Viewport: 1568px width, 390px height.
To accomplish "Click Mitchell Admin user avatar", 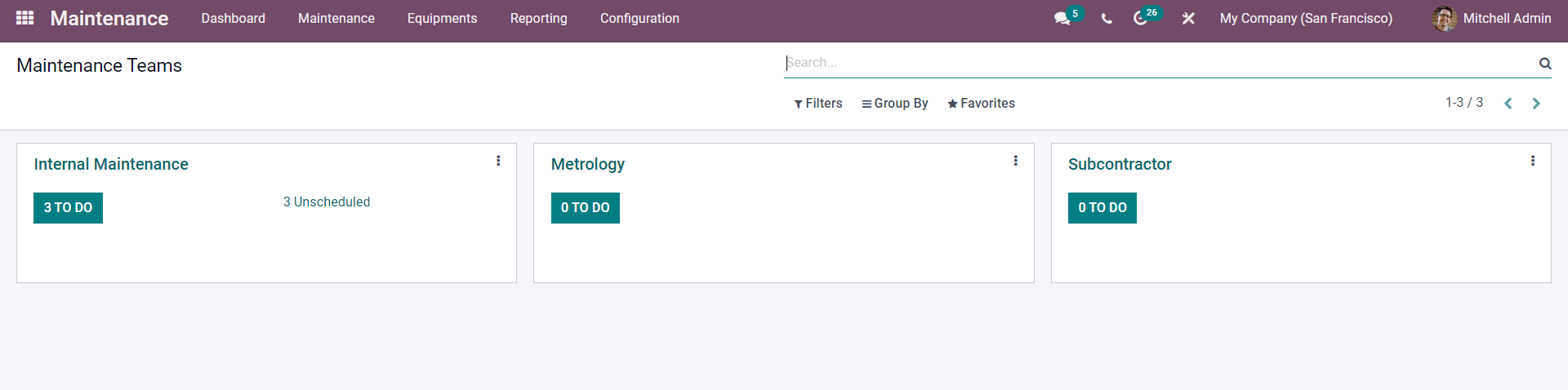I will click(x=1444, y=18).
